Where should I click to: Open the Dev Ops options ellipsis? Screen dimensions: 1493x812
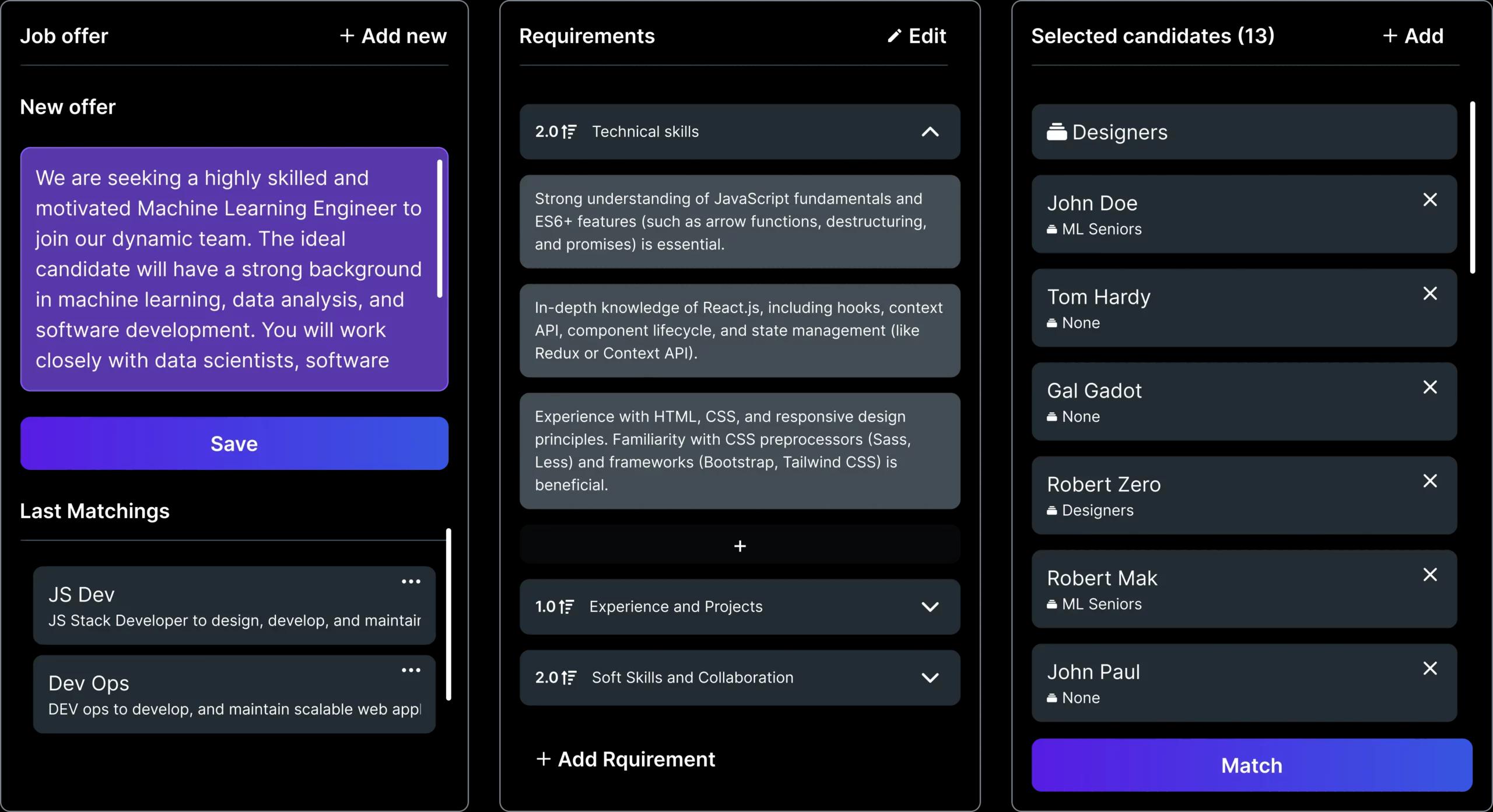tap(411, 670)
